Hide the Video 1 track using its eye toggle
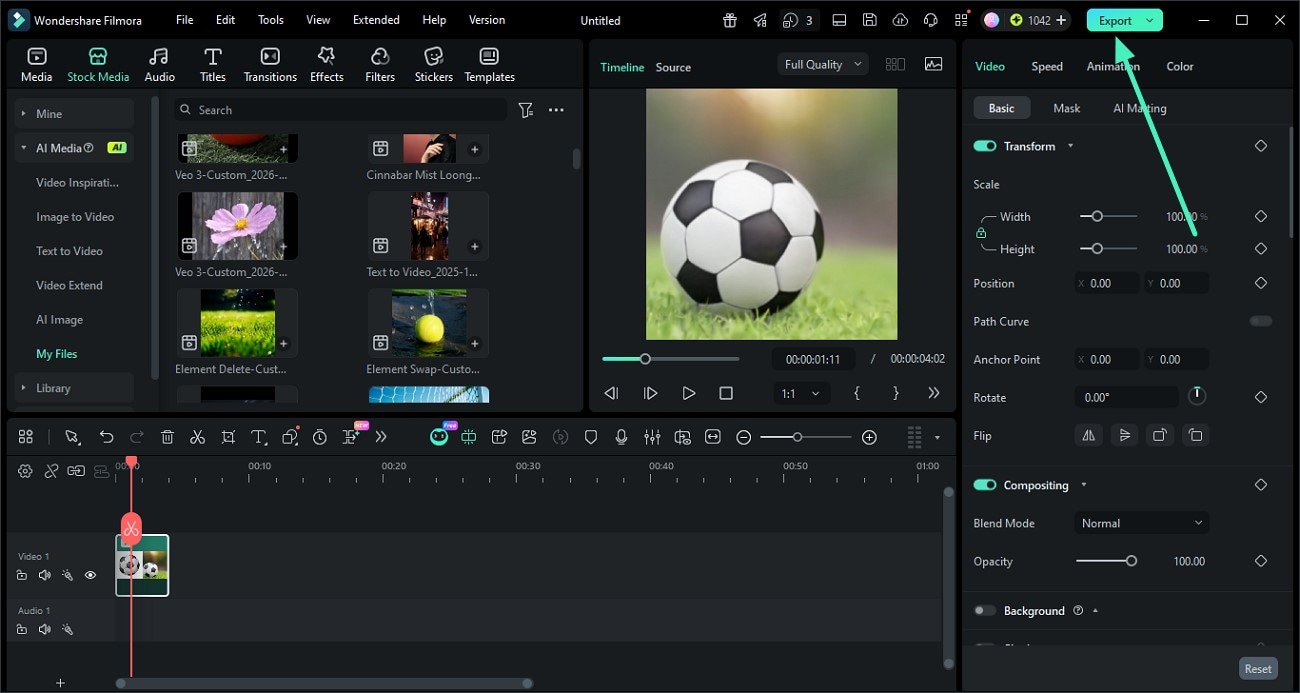 (x=91, y=575)
